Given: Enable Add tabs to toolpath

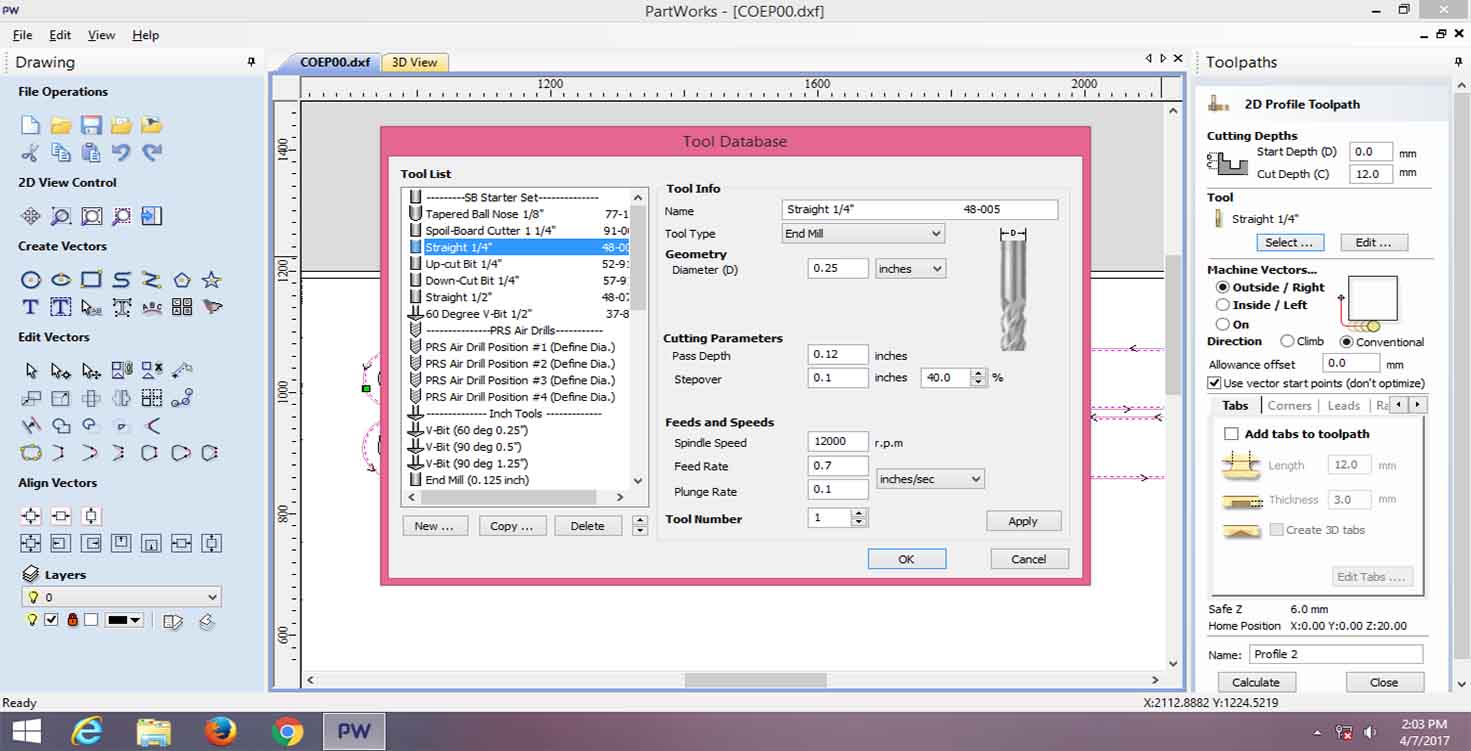Looking at the screenshot, I should tap(1232, 434).
